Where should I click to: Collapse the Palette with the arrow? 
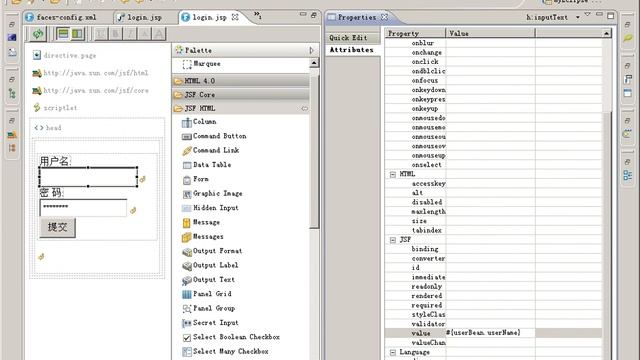click(311, 50)
